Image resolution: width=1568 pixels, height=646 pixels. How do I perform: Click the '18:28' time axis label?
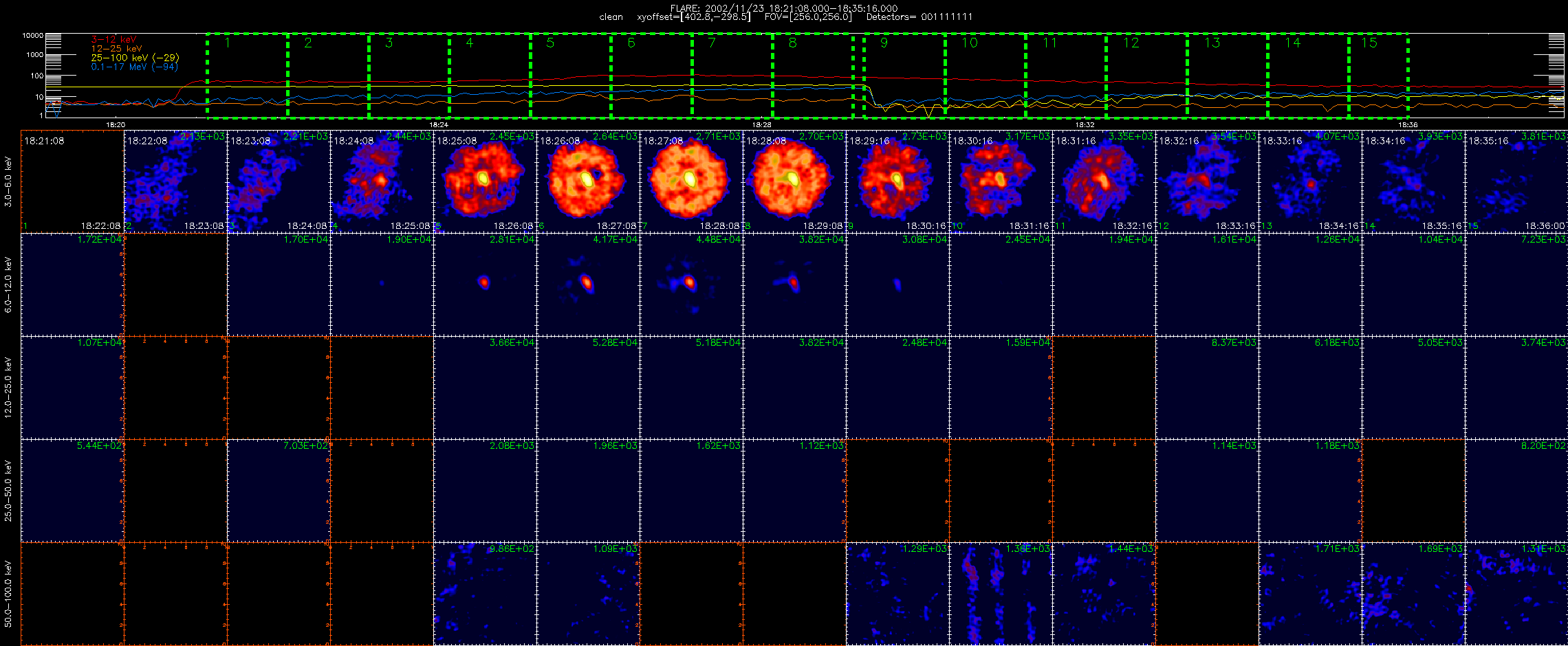tap(761, 125)
